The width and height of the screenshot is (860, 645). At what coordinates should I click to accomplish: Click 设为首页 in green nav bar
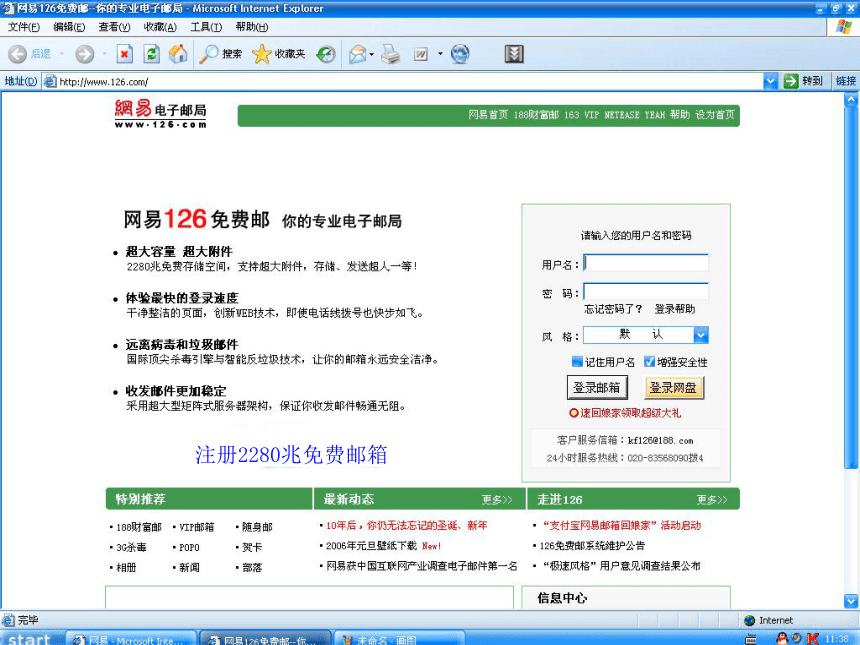point(715,115)
